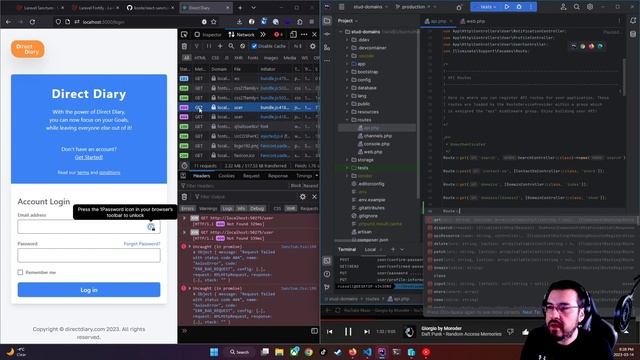Debug the tests configuration with bug icon
The height and width of the screenshot is (360, 640).
pos(519,7)
